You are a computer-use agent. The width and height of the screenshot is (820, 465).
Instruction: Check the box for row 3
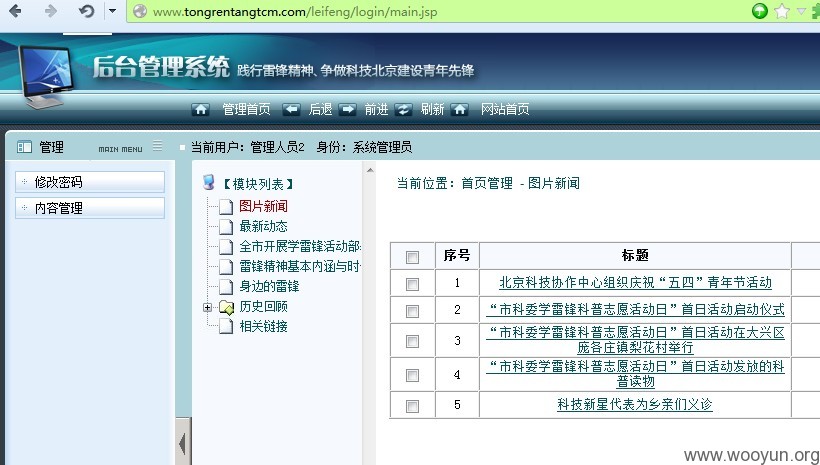click(413, 342)
